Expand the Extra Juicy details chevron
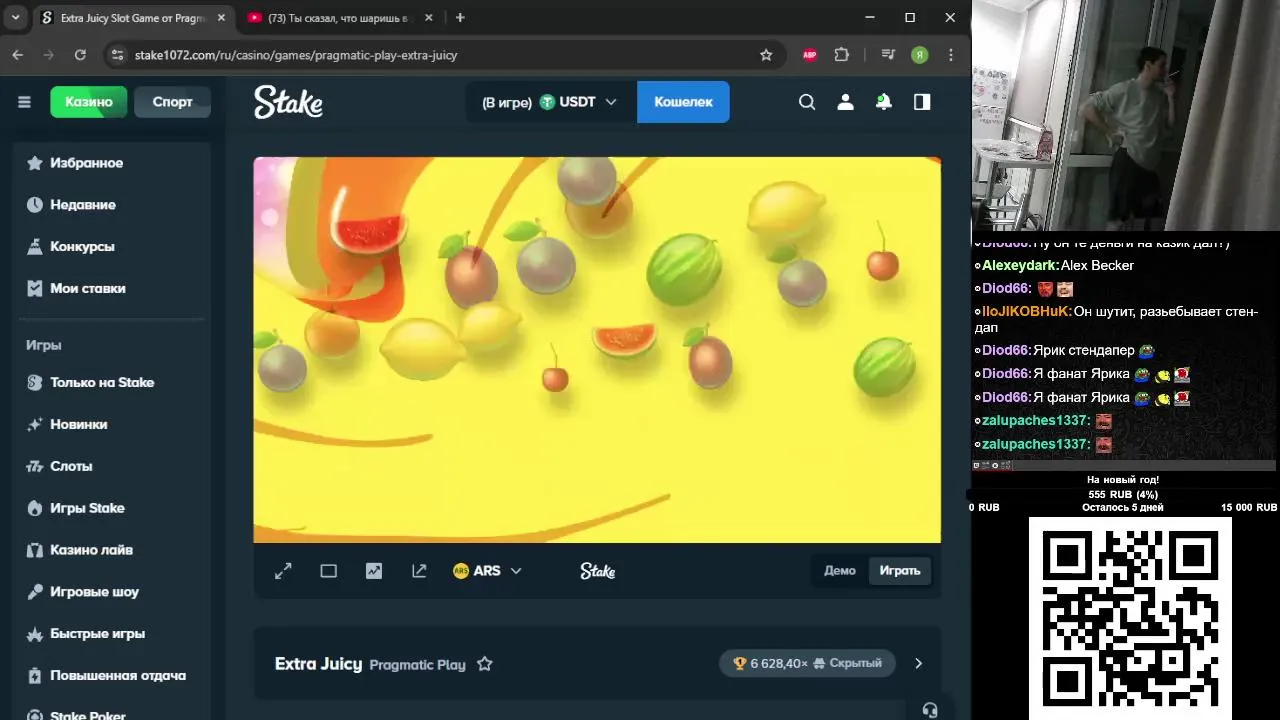This screenshot has width=1280, height=720. [x=918, y=664]
